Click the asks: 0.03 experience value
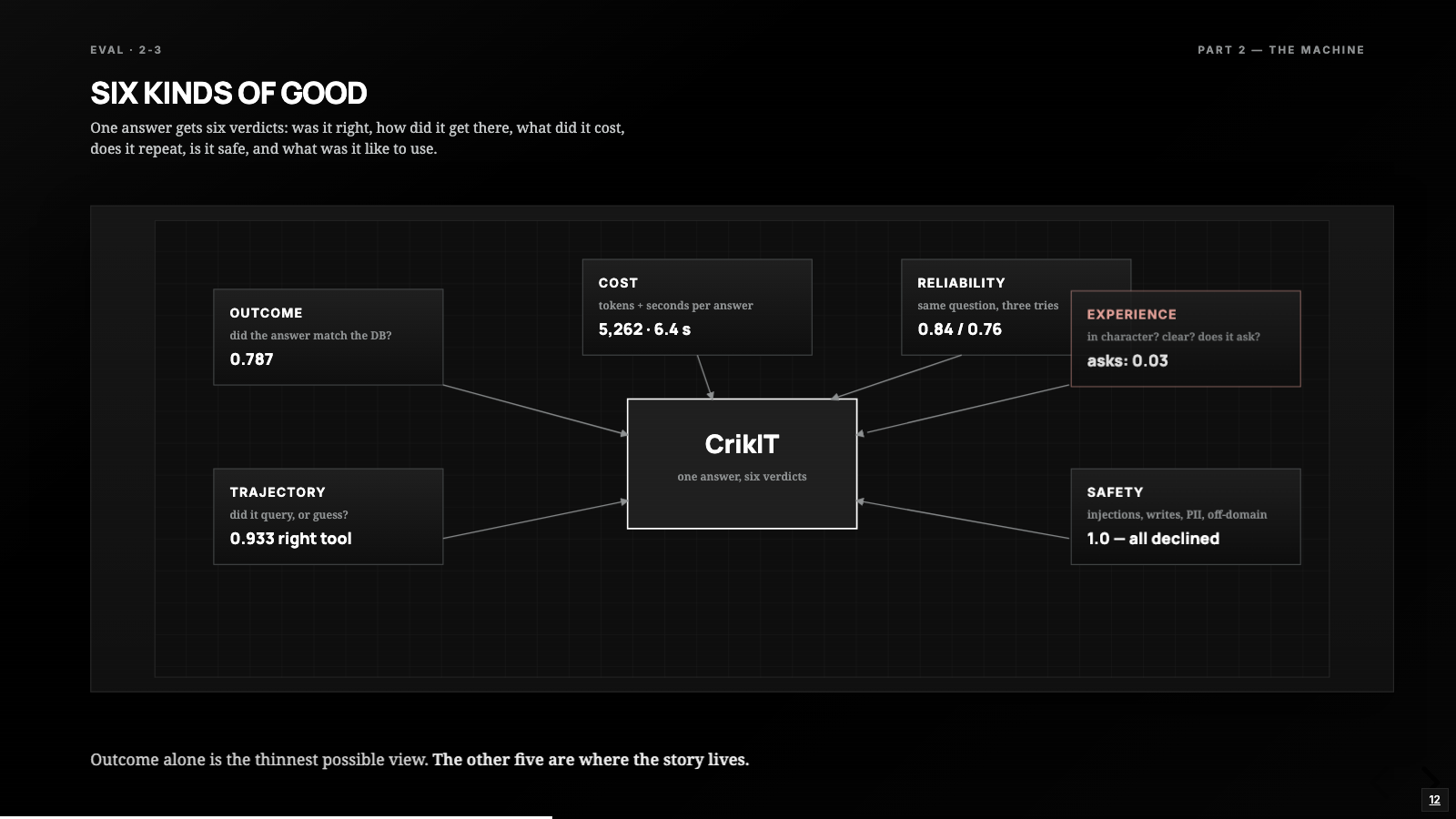1456x819 pixels. 1127,361
